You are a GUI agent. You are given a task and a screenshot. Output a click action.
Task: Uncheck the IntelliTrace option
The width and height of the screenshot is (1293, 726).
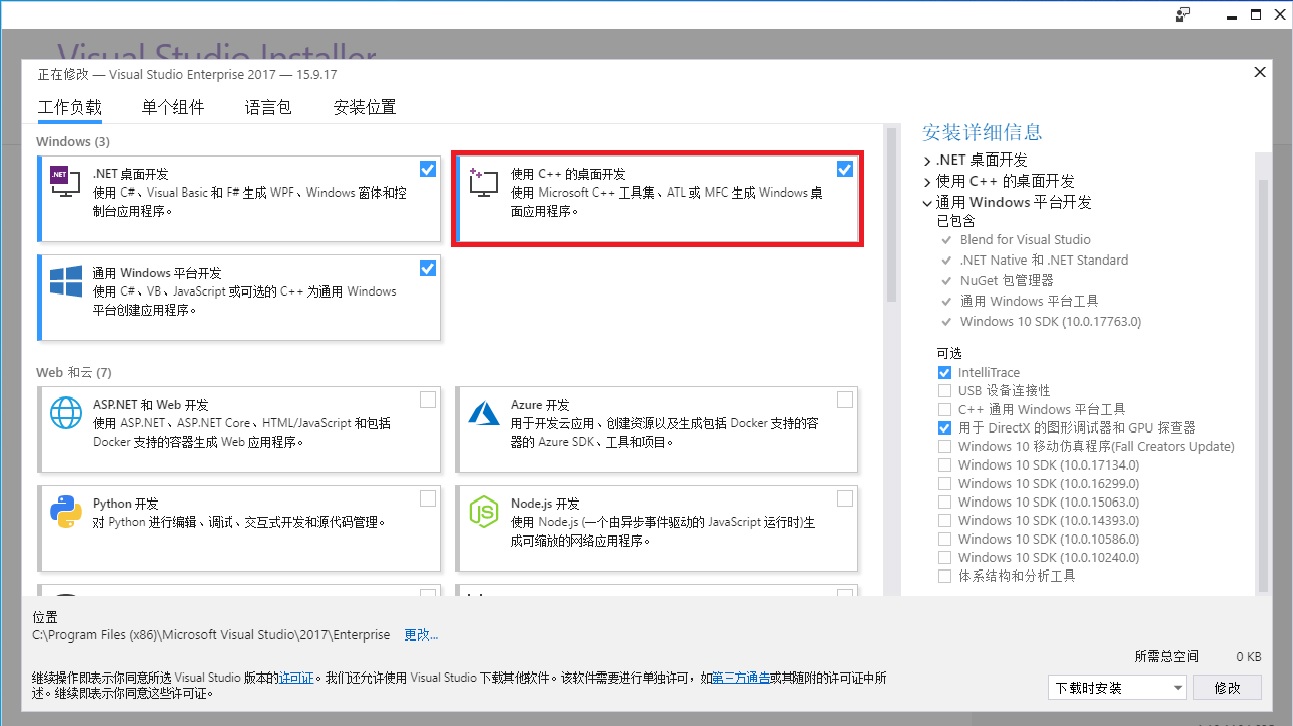[943, 372]
